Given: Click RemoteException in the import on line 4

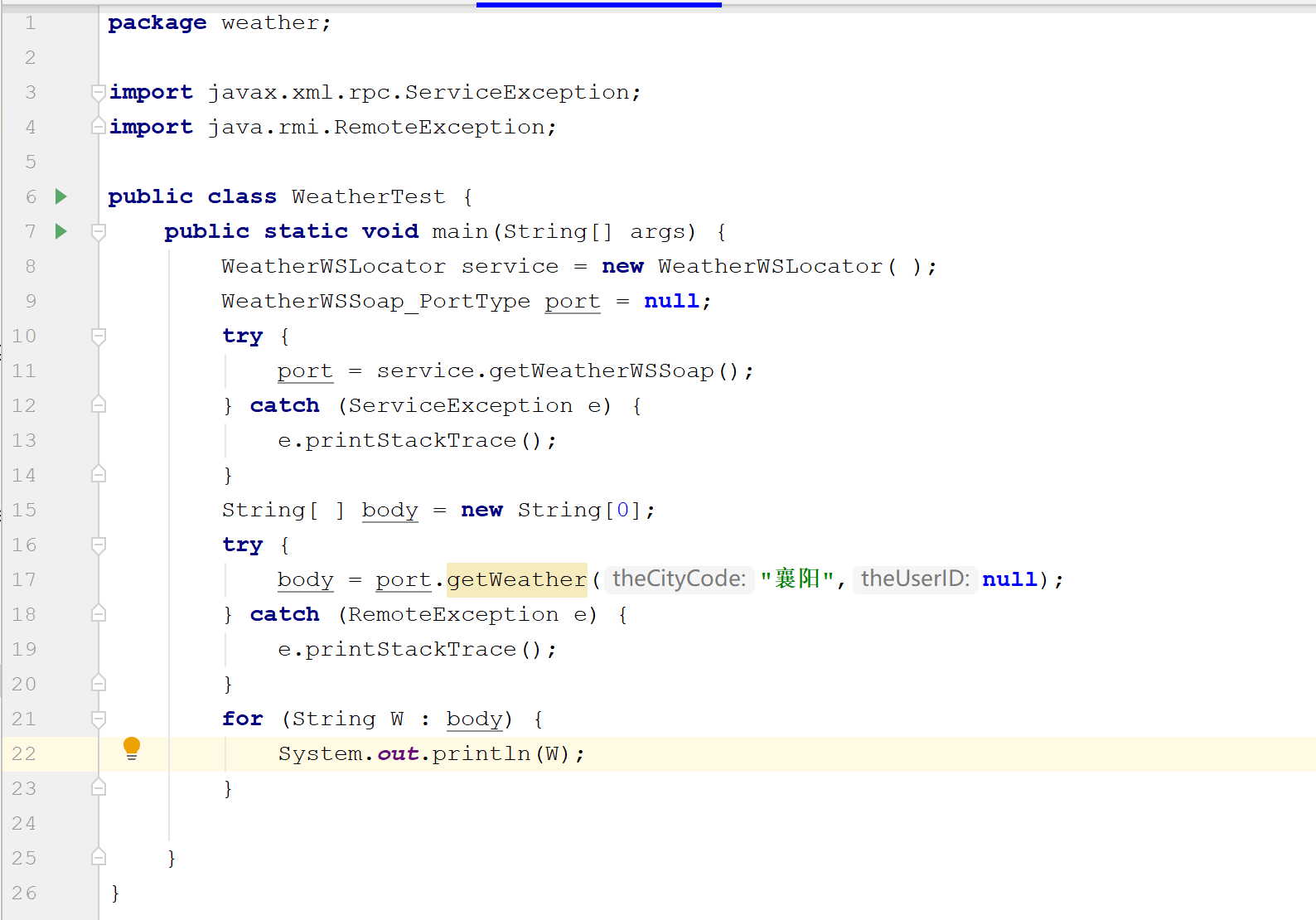Looking at the screenshot, I should [x=439, y=127].
